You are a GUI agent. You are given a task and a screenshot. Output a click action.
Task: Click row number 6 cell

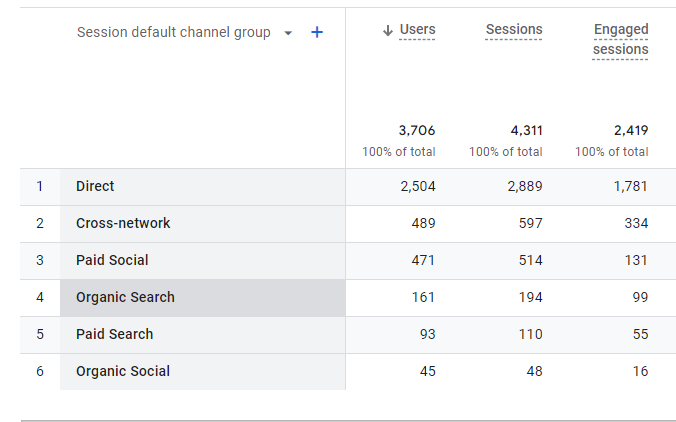click(40, 372)
